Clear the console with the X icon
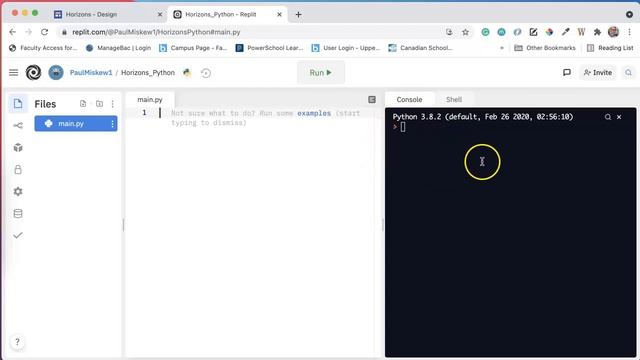Image resolution: width=640 pixels, height=360 pixels. pos(619,117)
